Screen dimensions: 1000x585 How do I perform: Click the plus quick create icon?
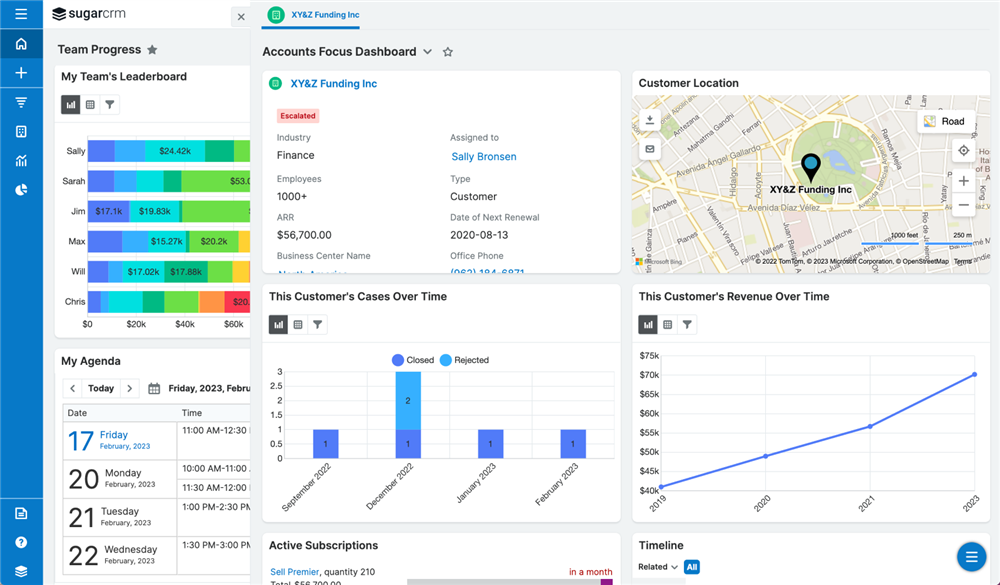21,73
